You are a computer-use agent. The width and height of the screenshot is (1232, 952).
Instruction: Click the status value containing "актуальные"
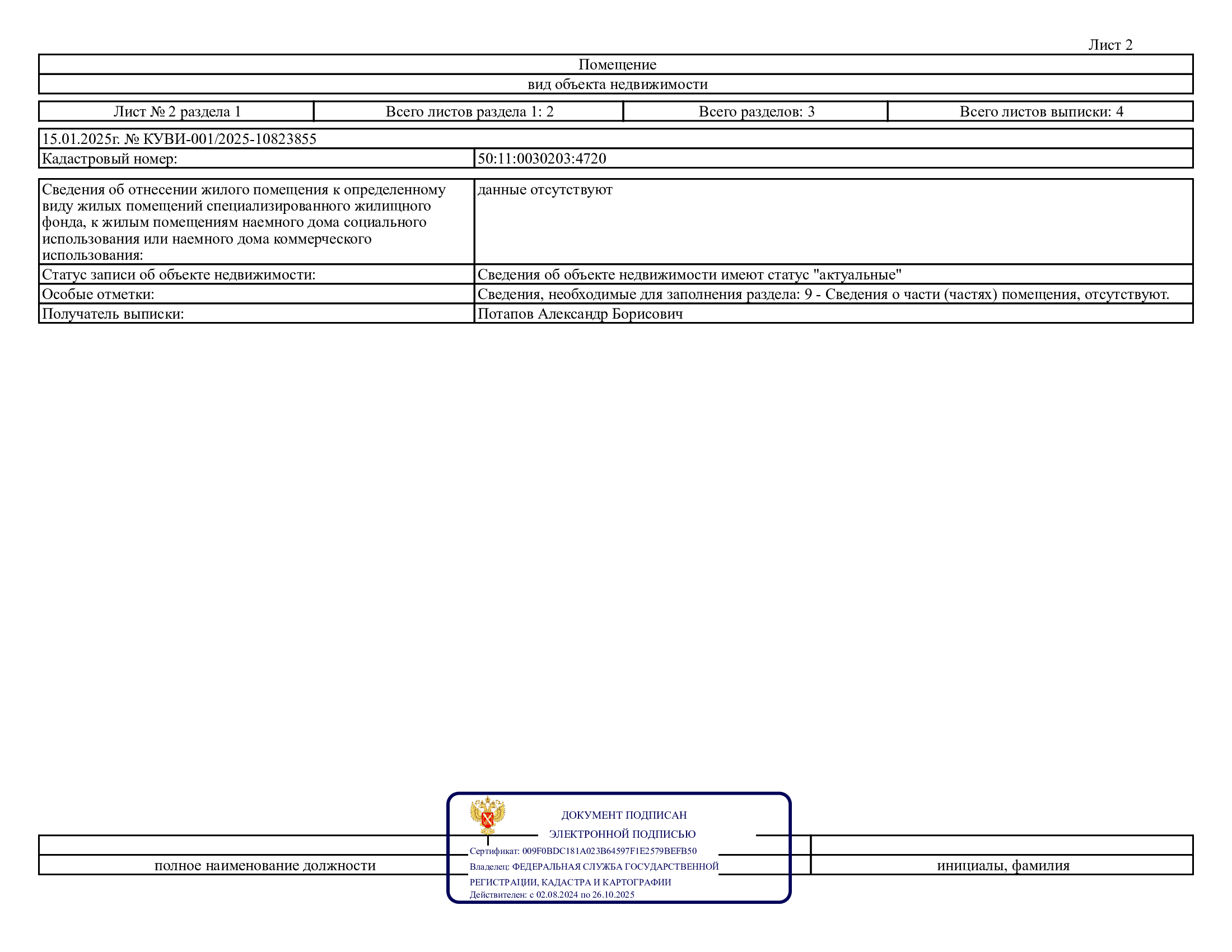coord(689,274)
